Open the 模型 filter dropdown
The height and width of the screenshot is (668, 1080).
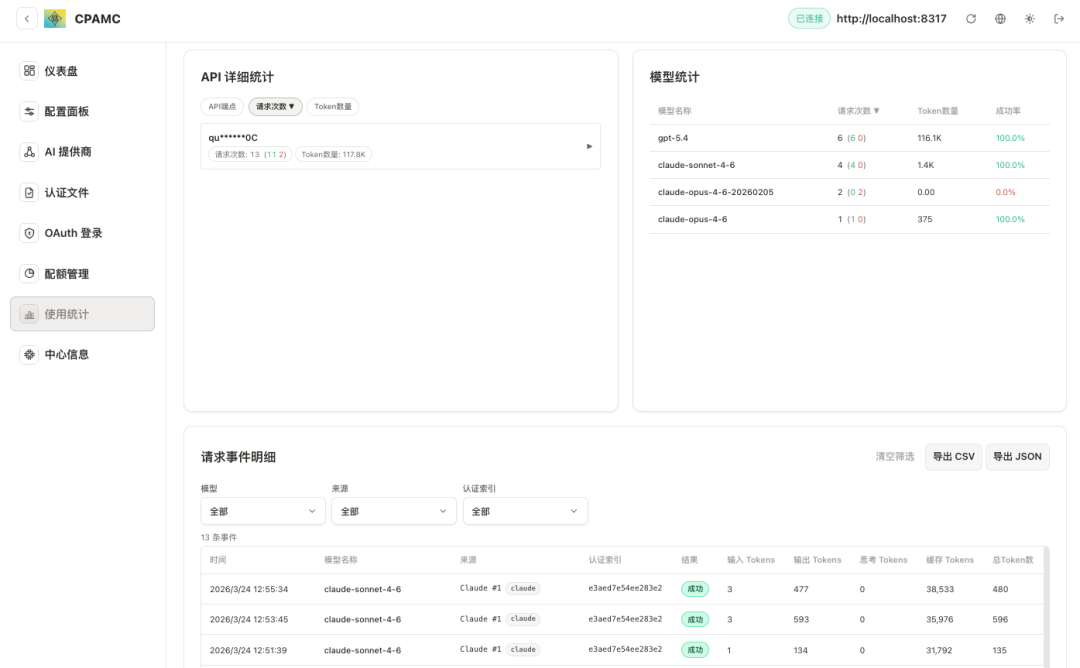tap(262, 511)
